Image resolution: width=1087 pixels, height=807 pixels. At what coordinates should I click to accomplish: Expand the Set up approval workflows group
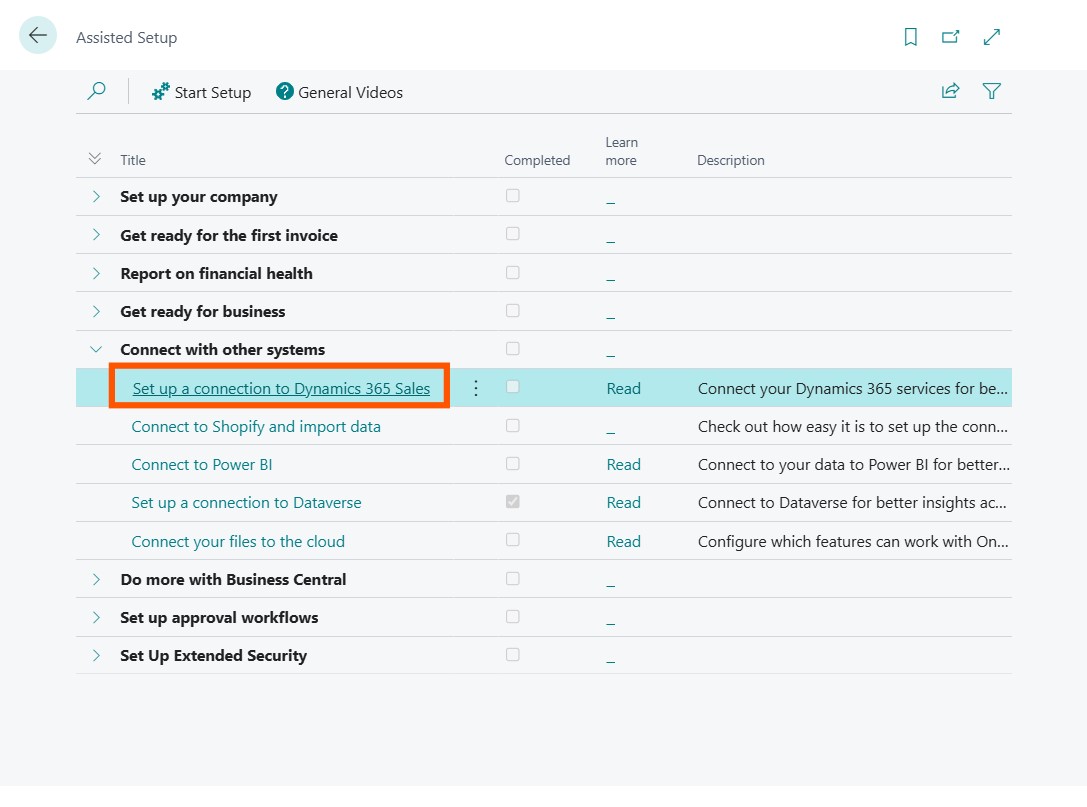tap(96, 617)
